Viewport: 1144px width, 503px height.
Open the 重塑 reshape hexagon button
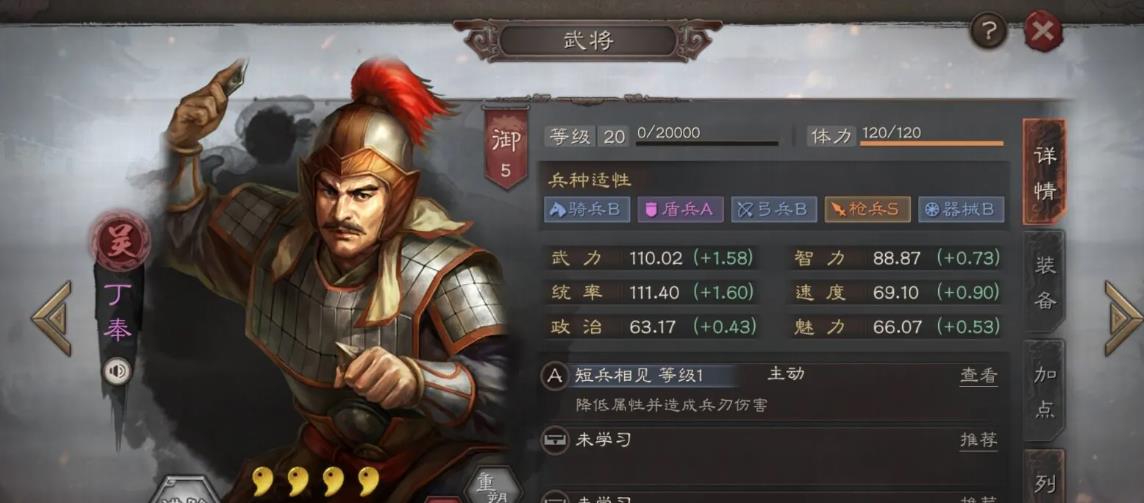pyautogui.click(x=492, y=483)
